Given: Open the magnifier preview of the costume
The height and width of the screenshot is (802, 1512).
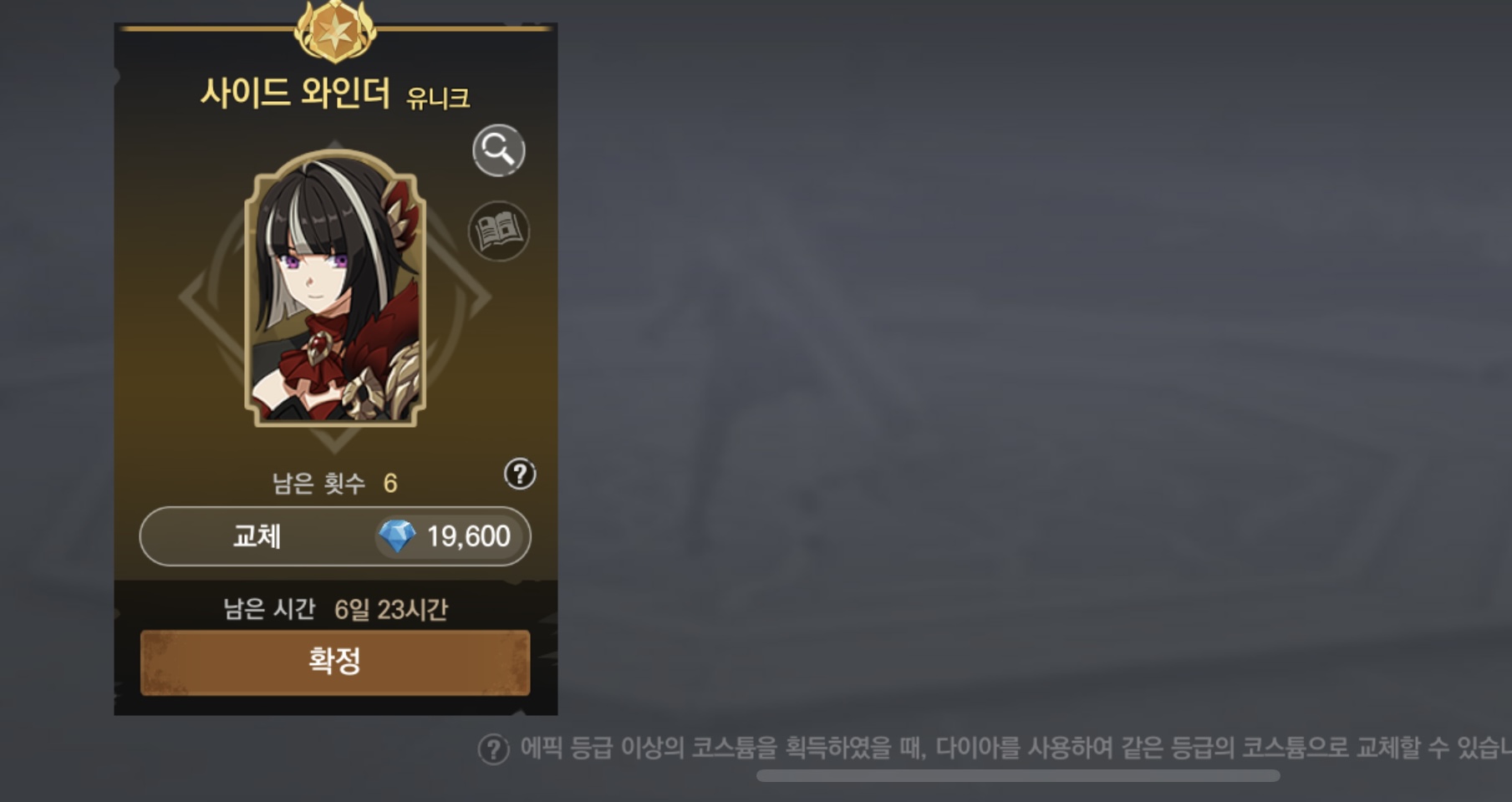Looking at the screenshot, I should 499,150.
